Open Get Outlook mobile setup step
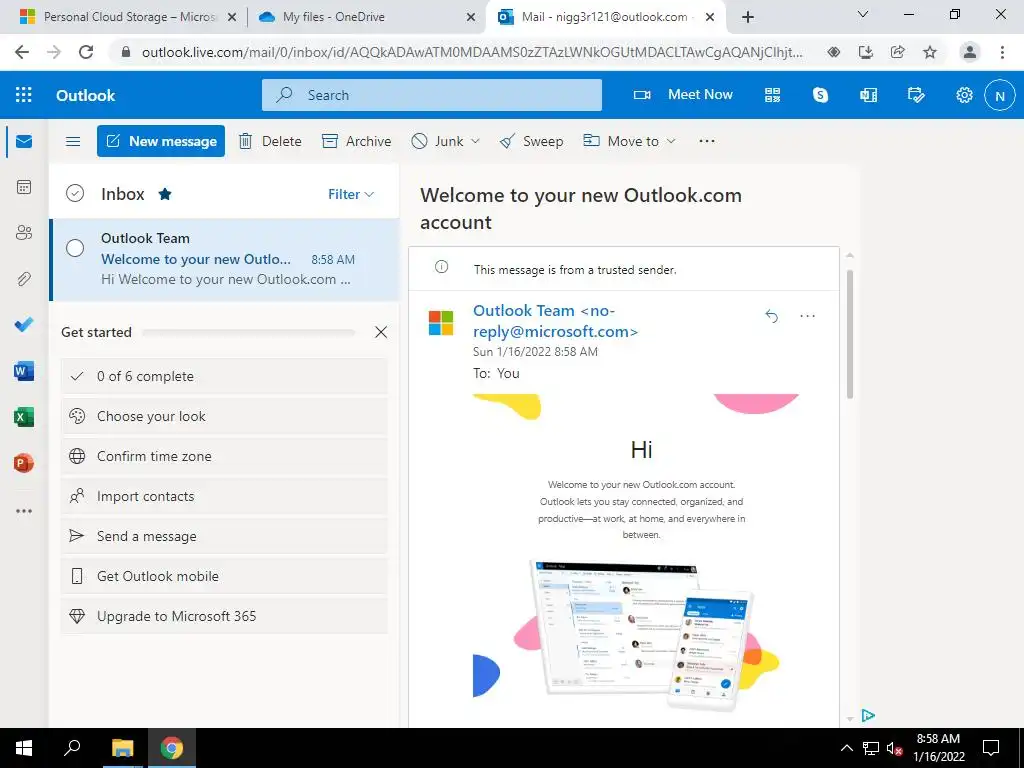Viewport: 1024px width, 768px height. [x=224, y=576]
